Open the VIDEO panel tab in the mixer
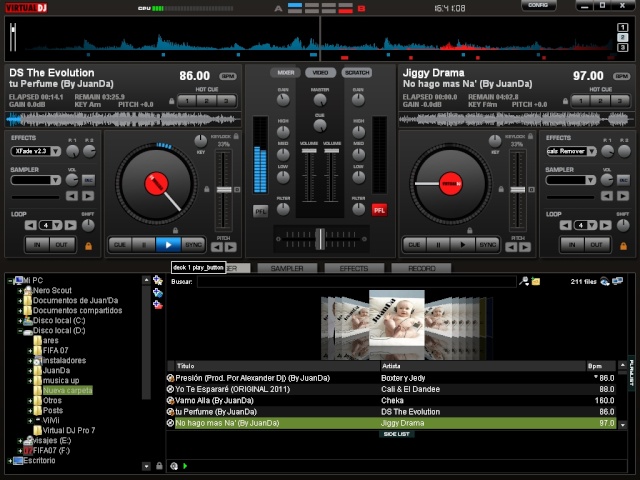 point(320,73)
